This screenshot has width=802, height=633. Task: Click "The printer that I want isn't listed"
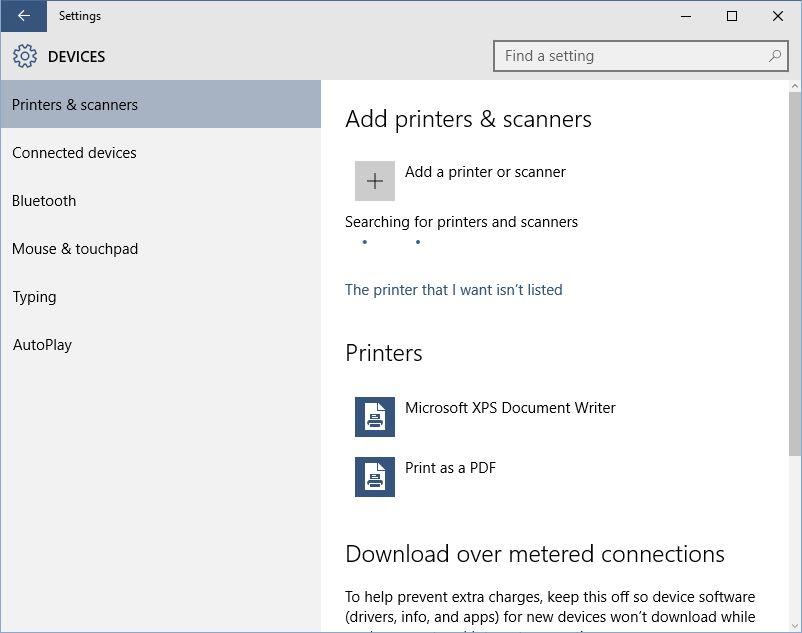click(454, 290)
